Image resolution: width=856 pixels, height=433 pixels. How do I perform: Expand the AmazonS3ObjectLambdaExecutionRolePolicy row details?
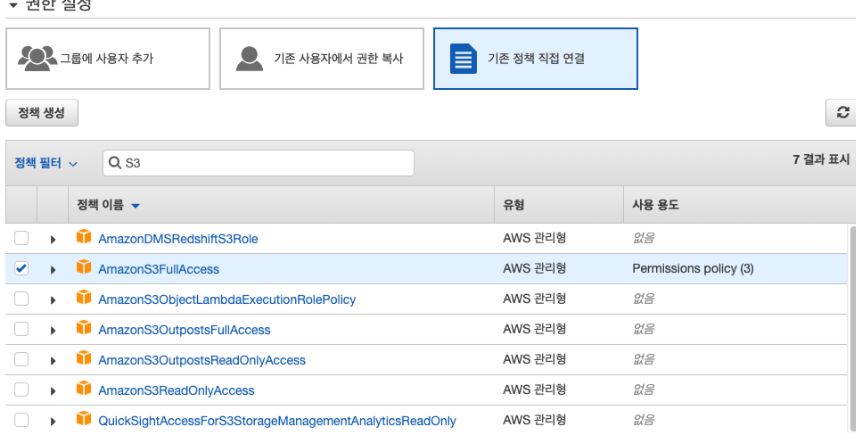click(53, 300)
